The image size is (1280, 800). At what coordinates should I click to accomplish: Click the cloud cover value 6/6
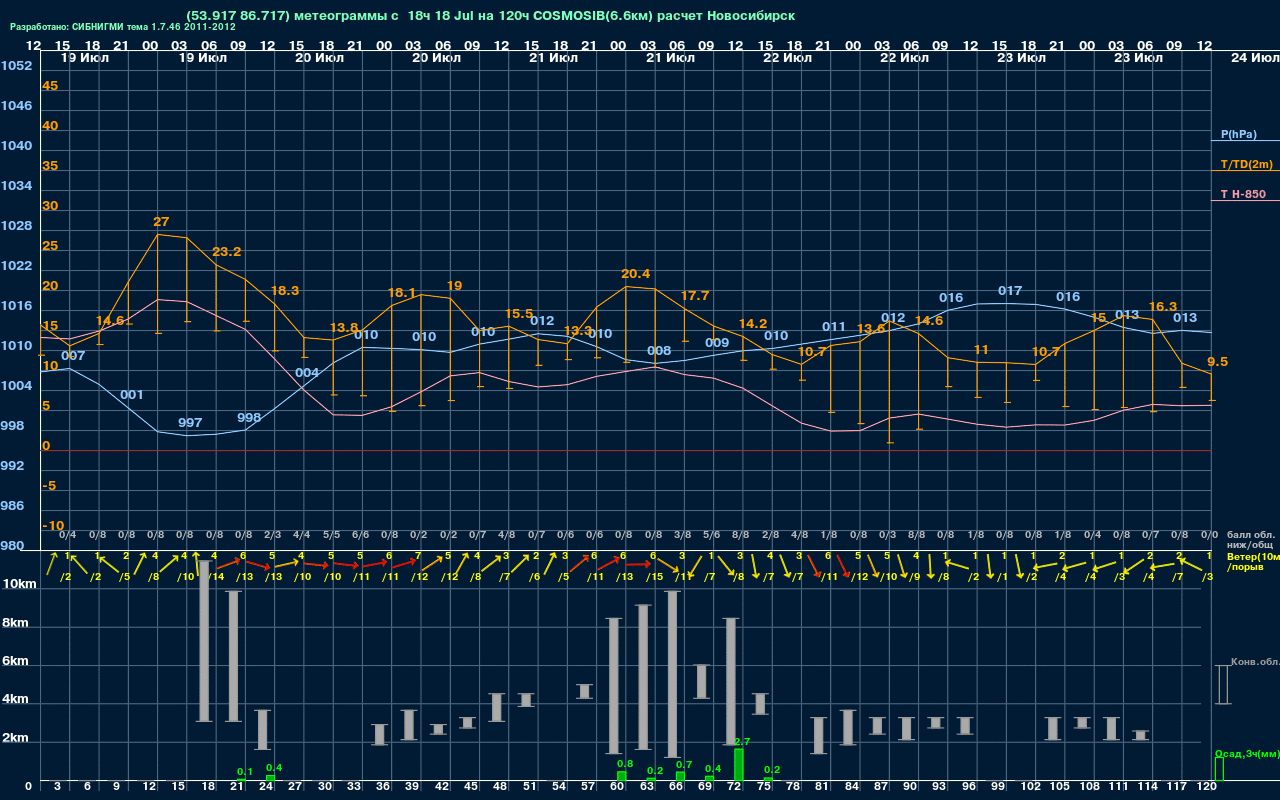pos(360,535)
